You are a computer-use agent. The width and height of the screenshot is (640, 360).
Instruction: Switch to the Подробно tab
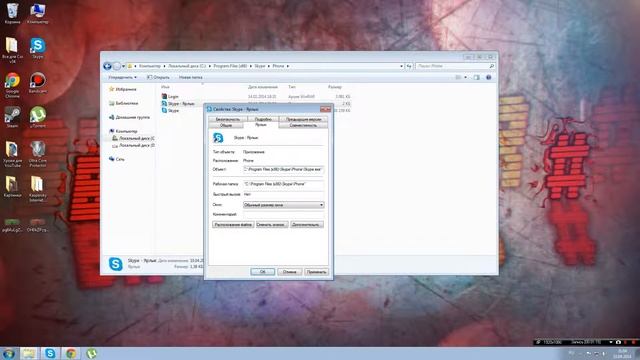pos(263,119)
